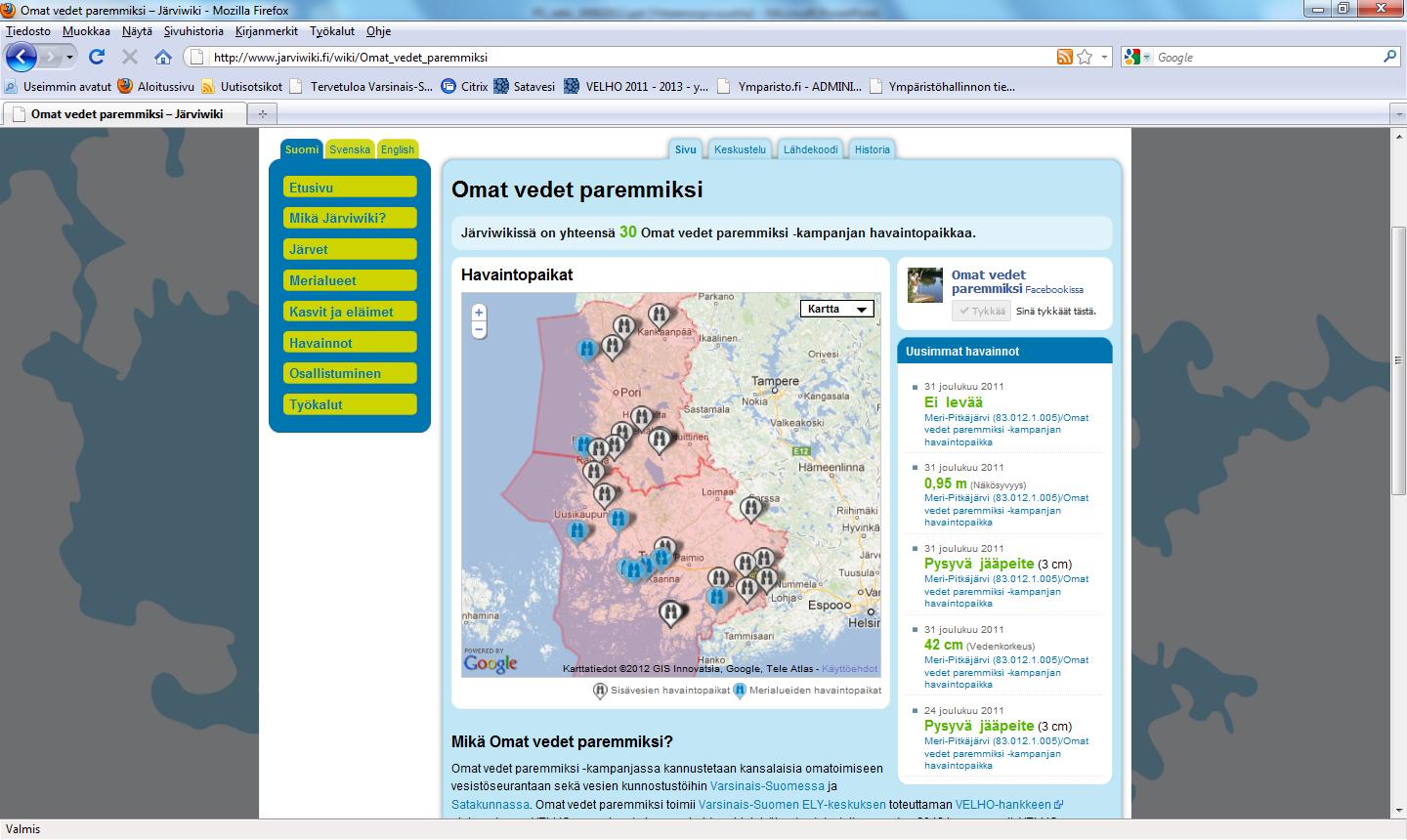Open the Ohje menu
1407x840 pixels.
click(x=378, y=31)
